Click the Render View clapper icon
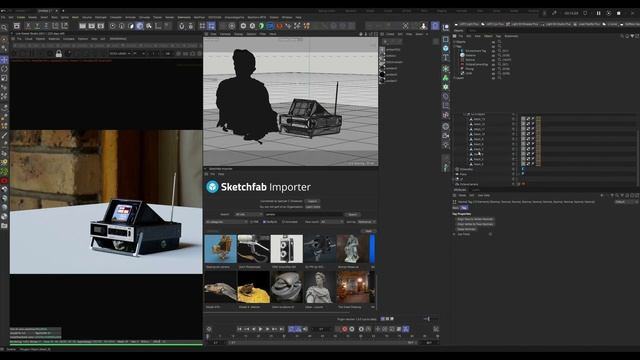 [82, 26]
